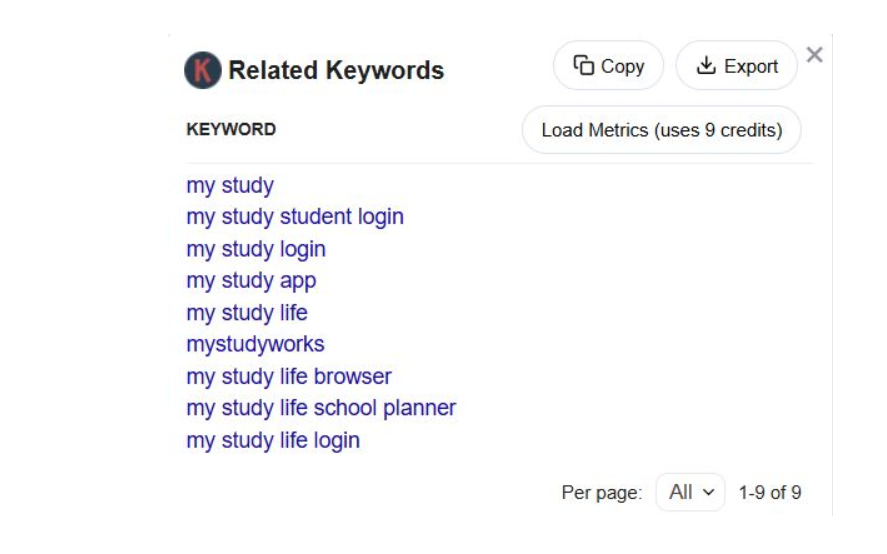Click the "my study life login" keyword

point(273,440)
